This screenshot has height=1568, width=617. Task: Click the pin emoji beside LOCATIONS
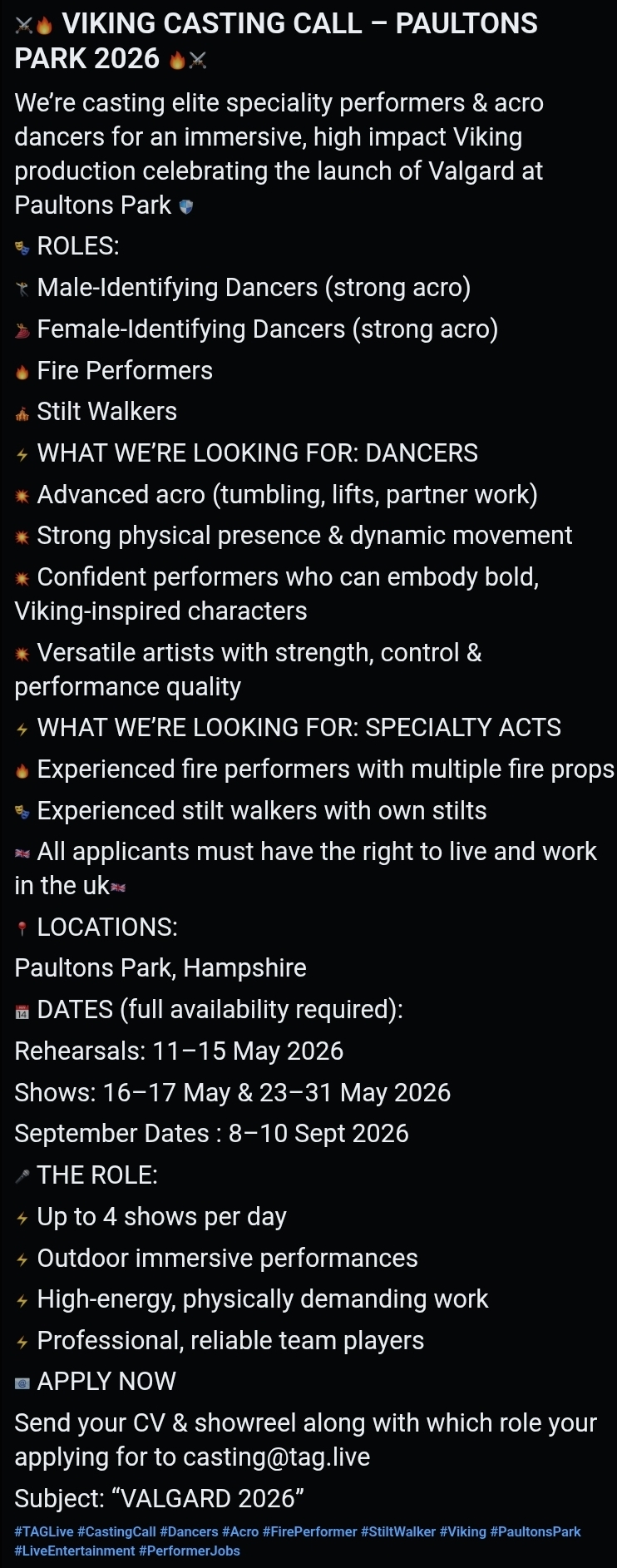pyautogui.click(x=22, y=928)
